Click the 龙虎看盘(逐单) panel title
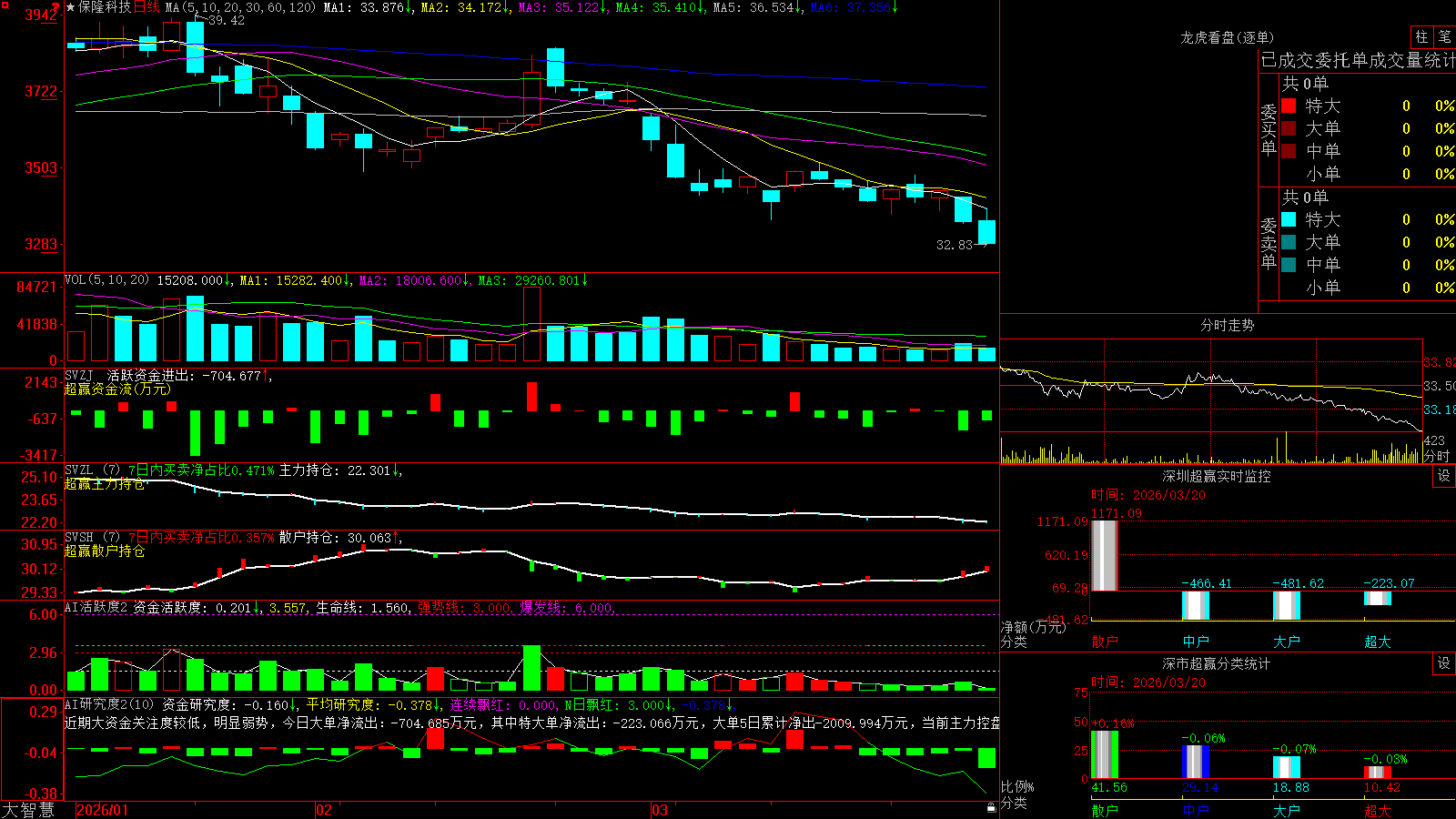The image size is (1456, 819). point(1227,37)
